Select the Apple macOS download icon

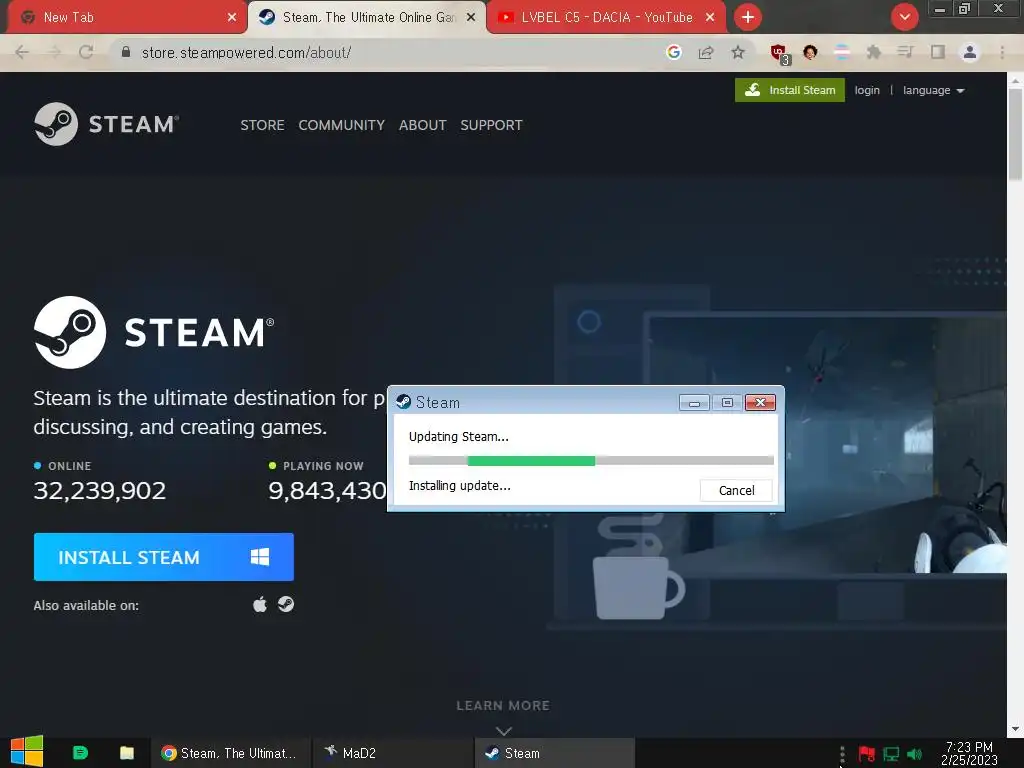pyautogui.click(x=260, y=605)
